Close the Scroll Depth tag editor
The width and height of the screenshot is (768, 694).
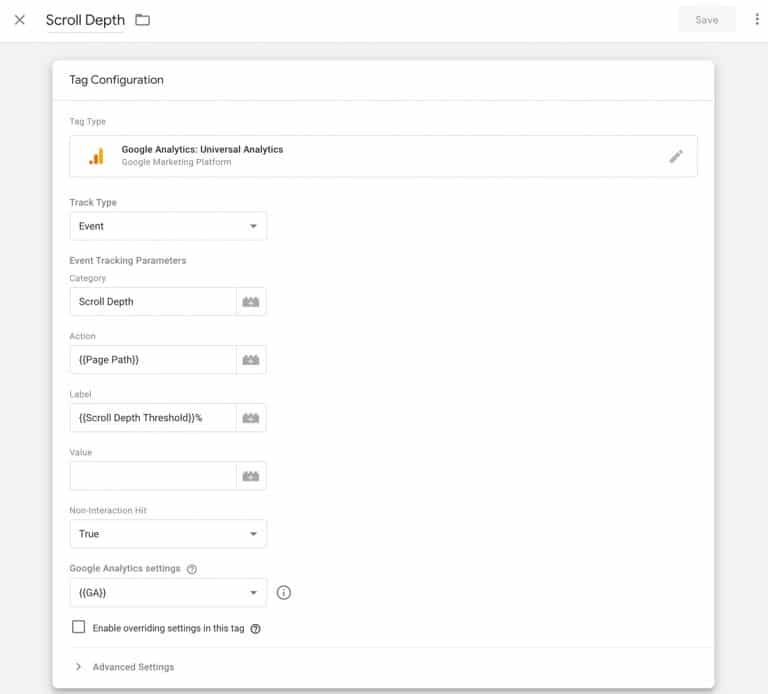tap(20, 20)
